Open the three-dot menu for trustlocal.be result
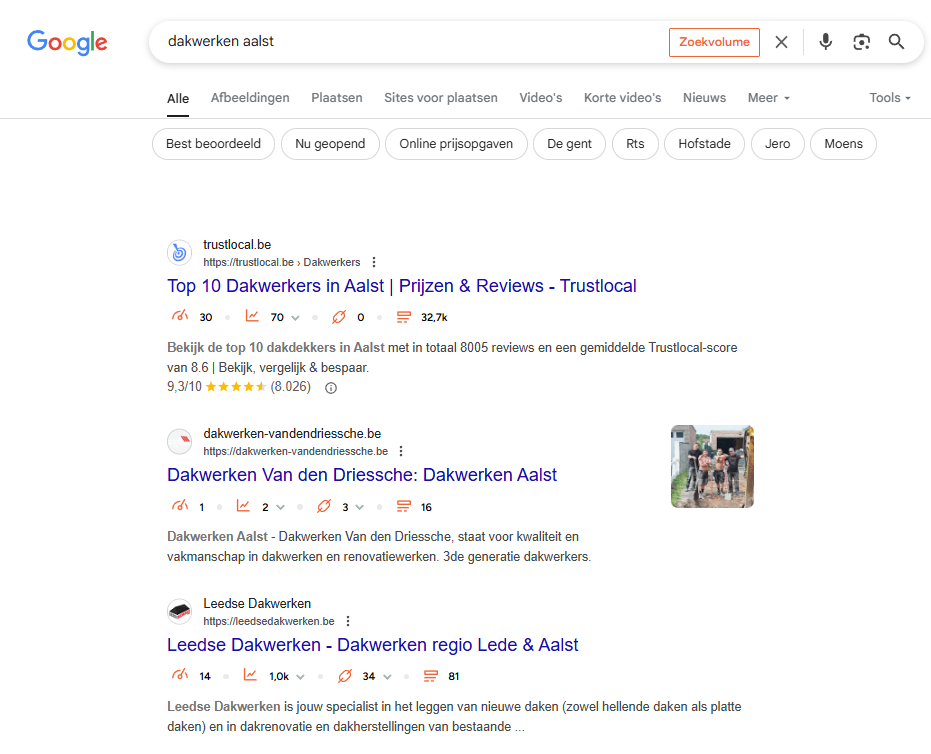Viewport: 931px width, 754px height. 373,262
